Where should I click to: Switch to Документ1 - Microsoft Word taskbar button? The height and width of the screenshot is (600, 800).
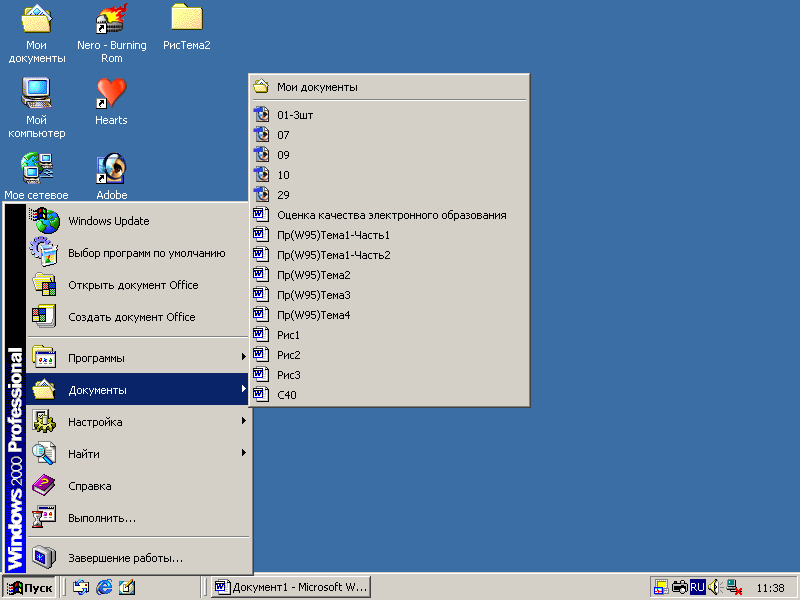click(291, 587)
